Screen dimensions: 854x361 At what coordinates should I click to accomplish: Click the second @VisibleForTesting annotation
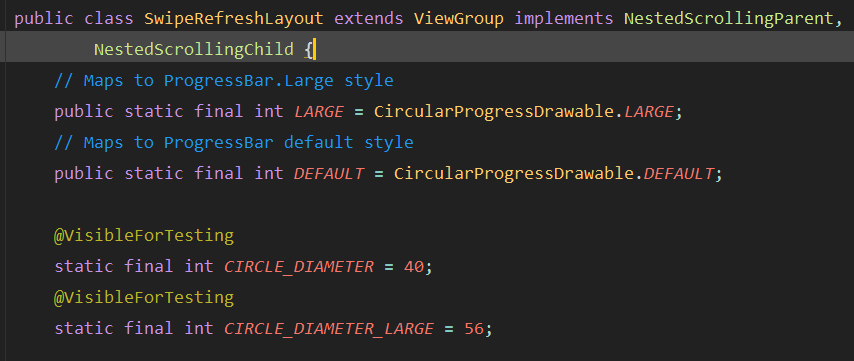pyautogui.click(x=144, y=298)
